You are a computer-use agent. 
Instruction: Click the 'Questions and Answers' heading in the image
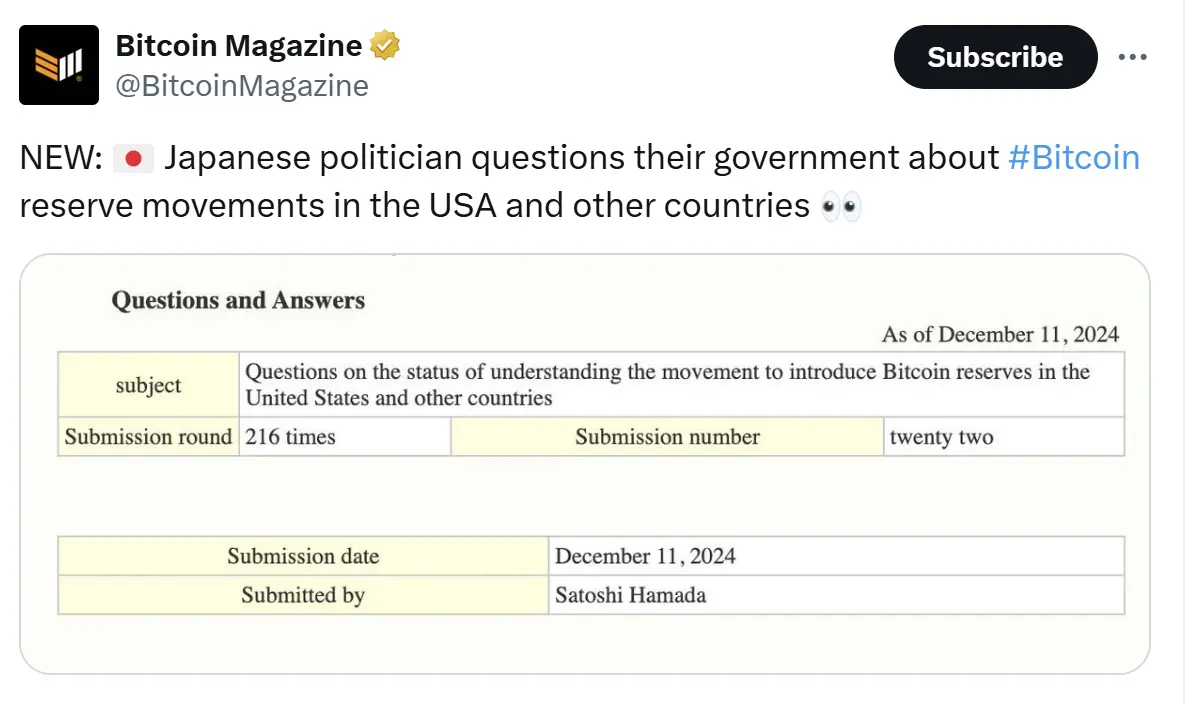click(237, 300)
